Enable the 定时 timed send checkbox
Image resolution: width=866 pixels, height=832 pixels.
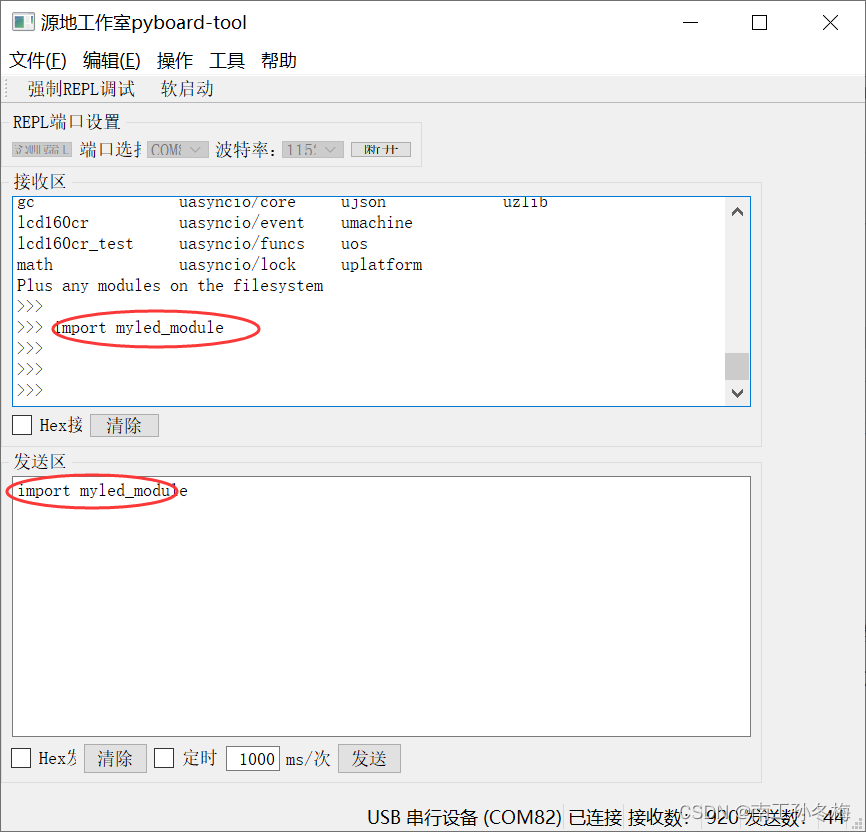[163, 757]
